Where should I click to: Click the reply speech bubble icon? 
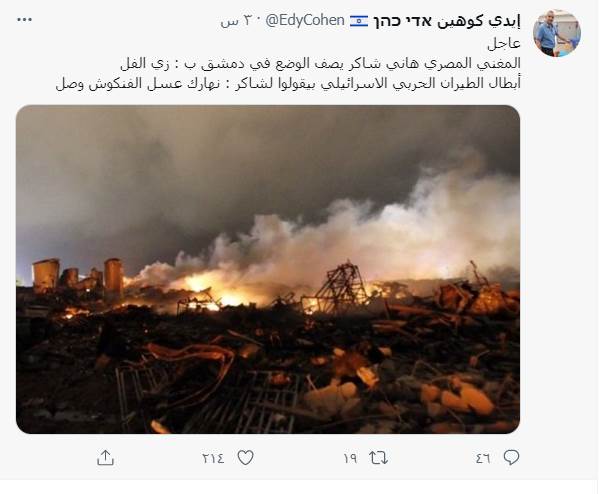pyautogui.click(x=512, y=457)
